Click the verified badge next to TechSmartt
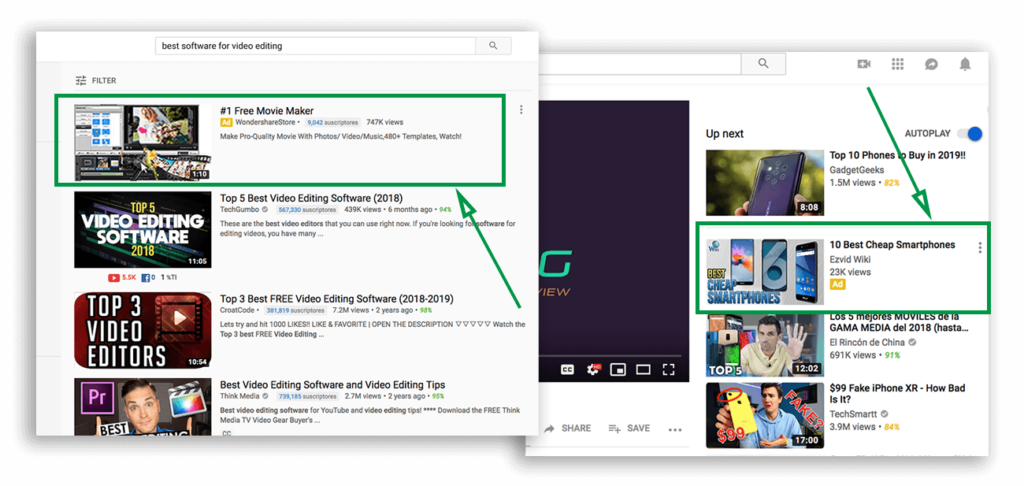 (x=884, y=414)
